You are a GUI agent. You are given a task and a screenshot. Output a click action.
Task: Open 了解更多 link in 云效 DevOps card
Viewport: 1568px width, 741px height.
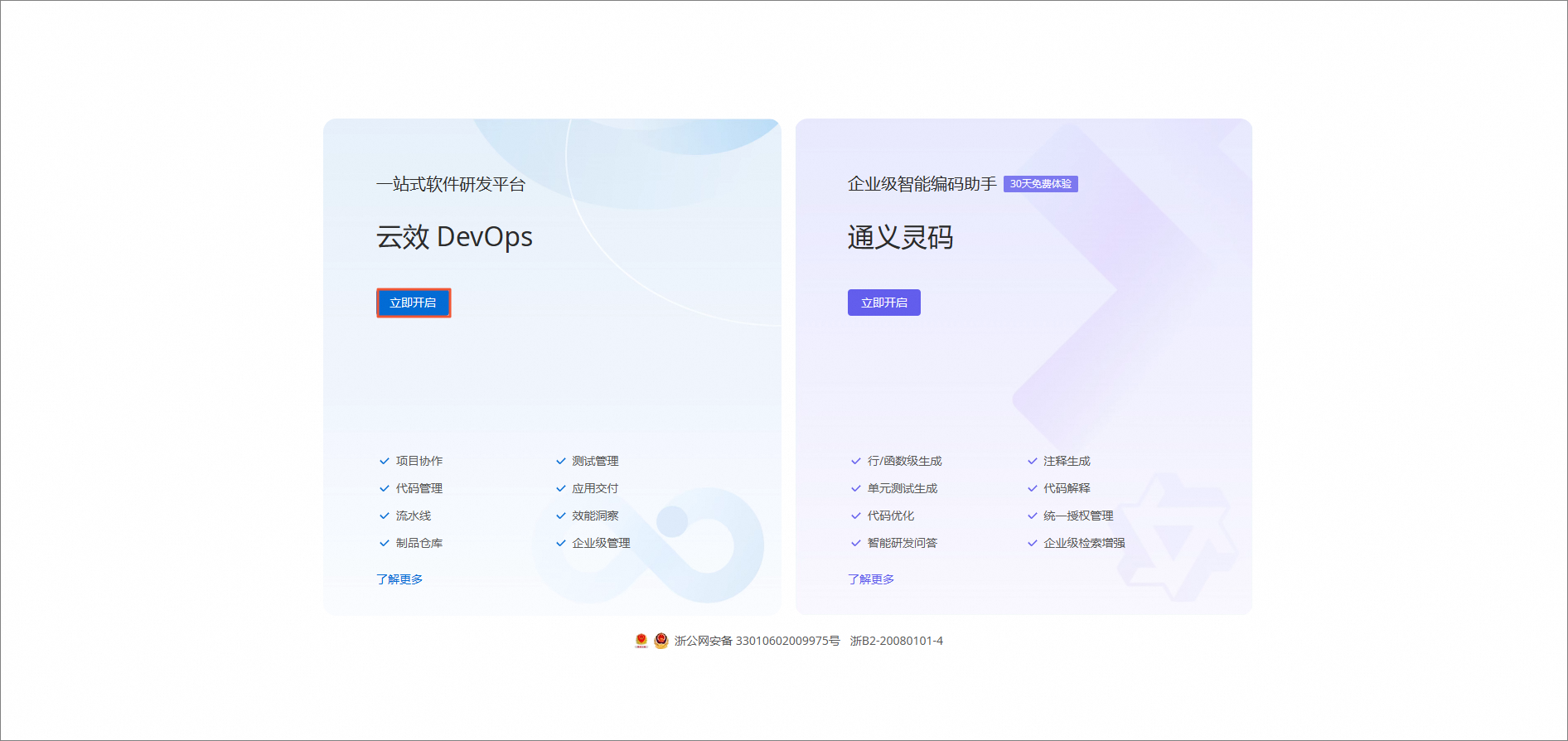399,579
